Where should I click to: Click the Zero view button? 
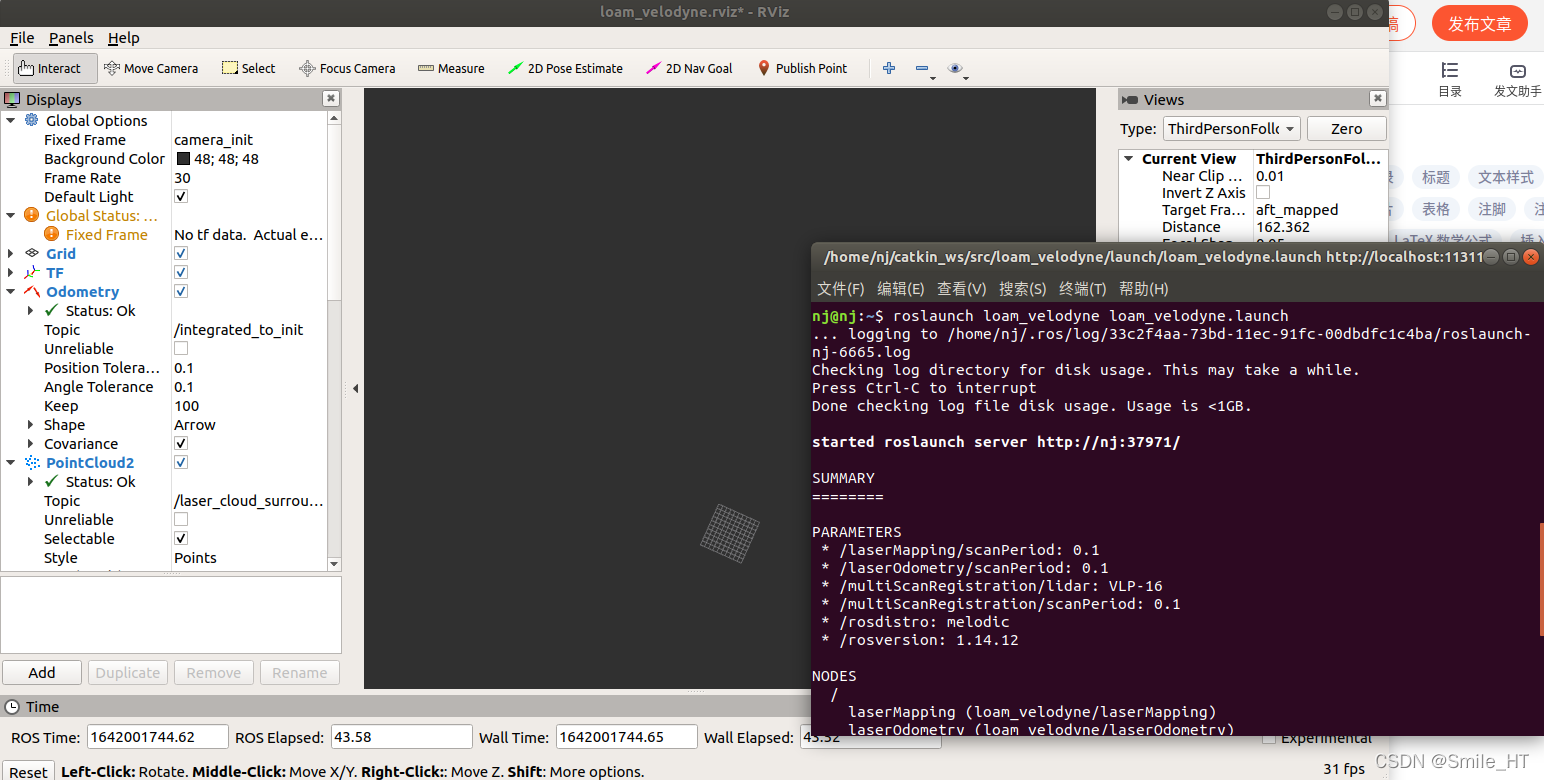[x=1346, y=128]
